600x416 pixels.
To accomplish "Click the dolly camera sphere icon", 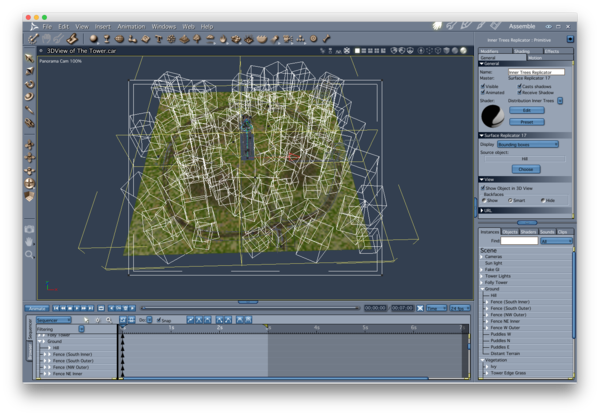I will click(29, 183).
